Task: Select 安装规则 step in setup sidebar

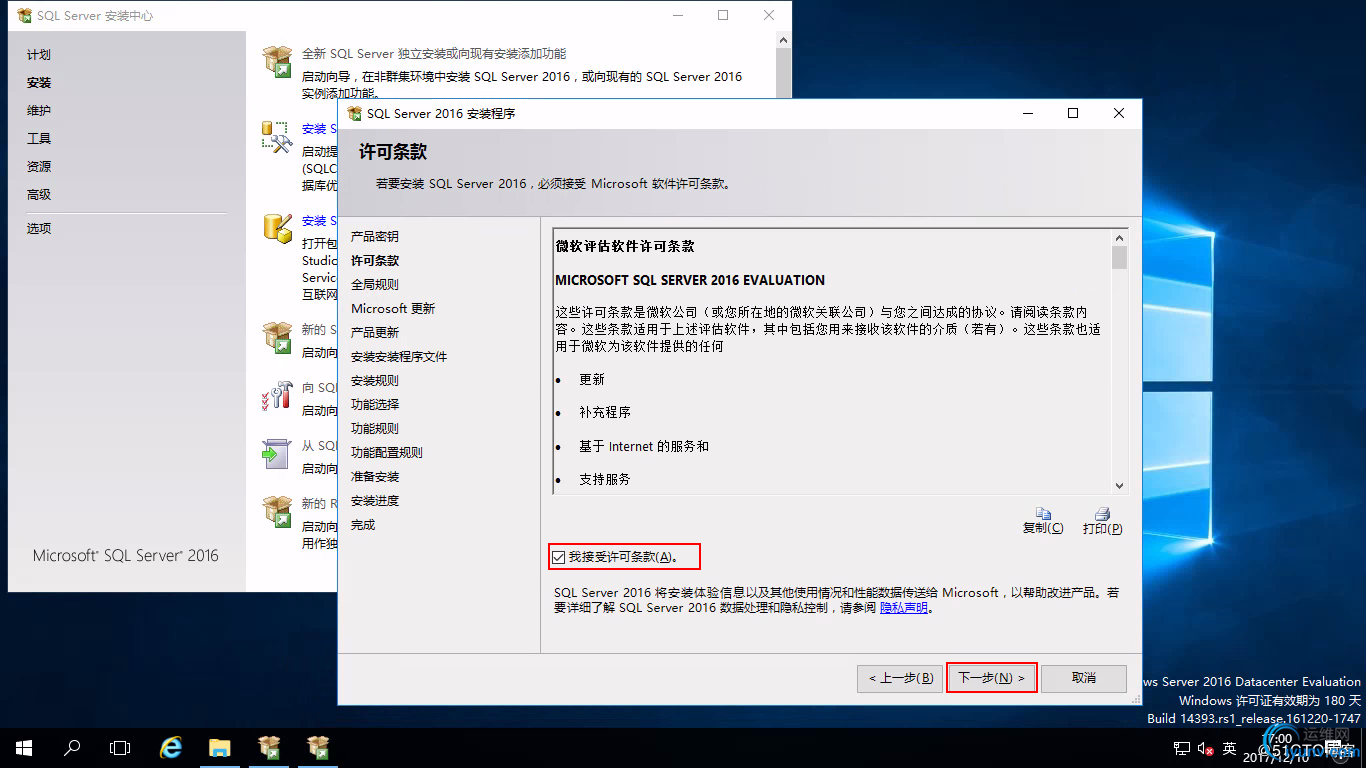Action: coord(375,380)
